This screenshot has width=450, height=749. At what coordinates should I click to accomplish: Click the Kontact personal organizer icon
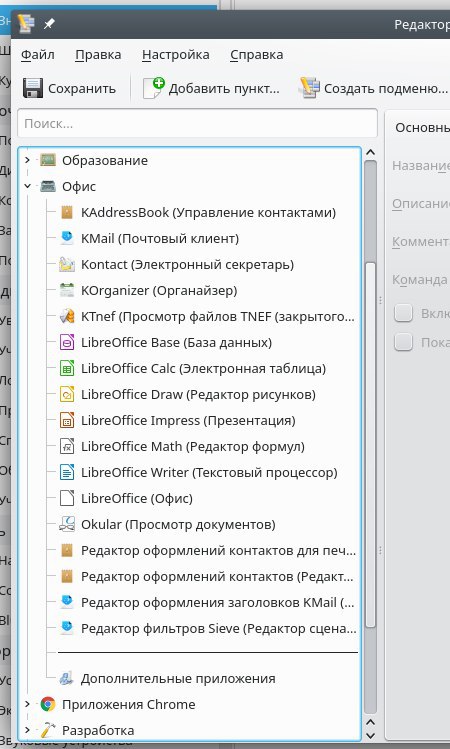tap(67, 264)
